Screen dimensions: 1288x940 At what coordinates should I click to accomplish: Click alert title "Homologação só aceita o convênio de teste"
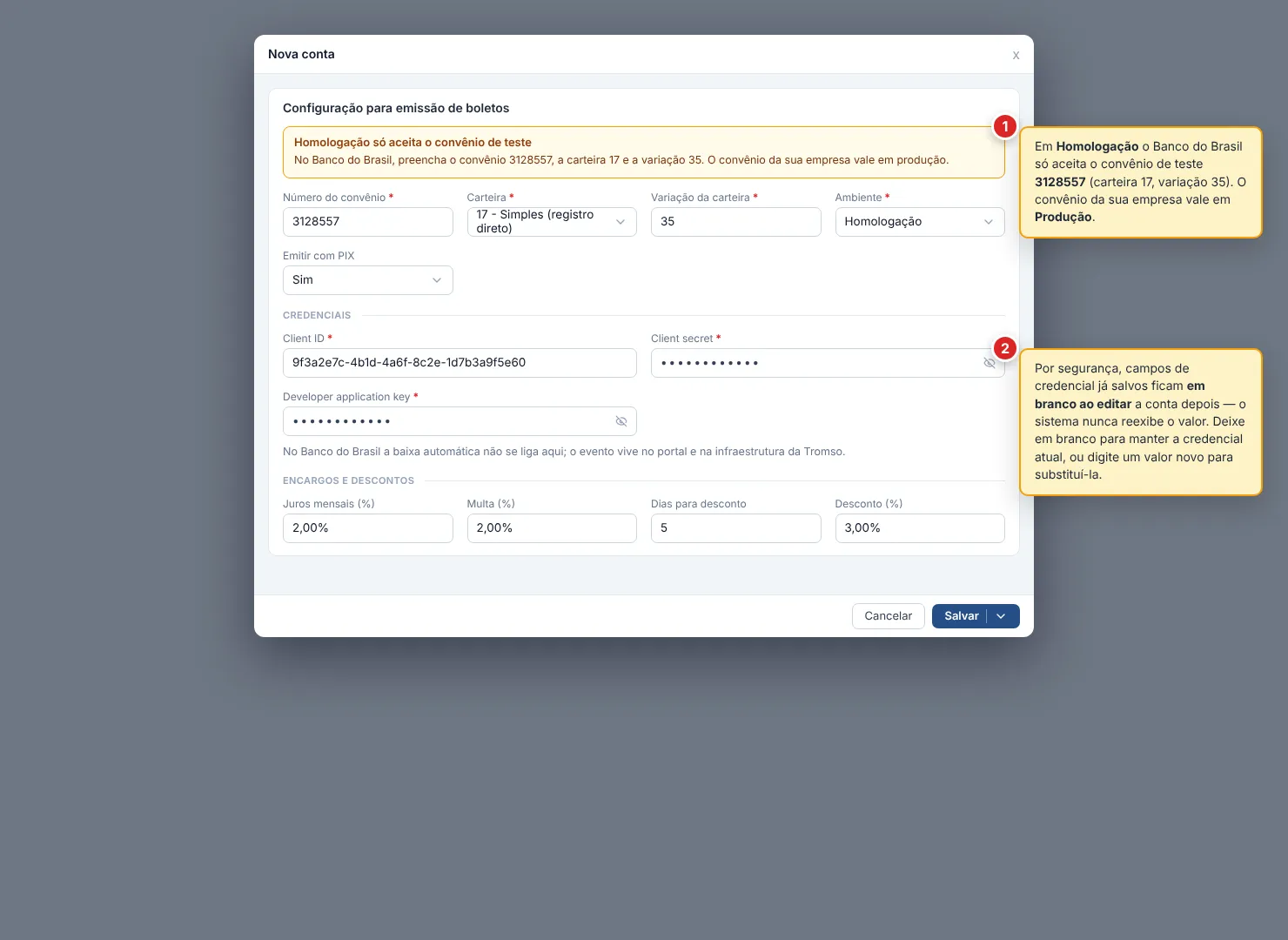413,142
